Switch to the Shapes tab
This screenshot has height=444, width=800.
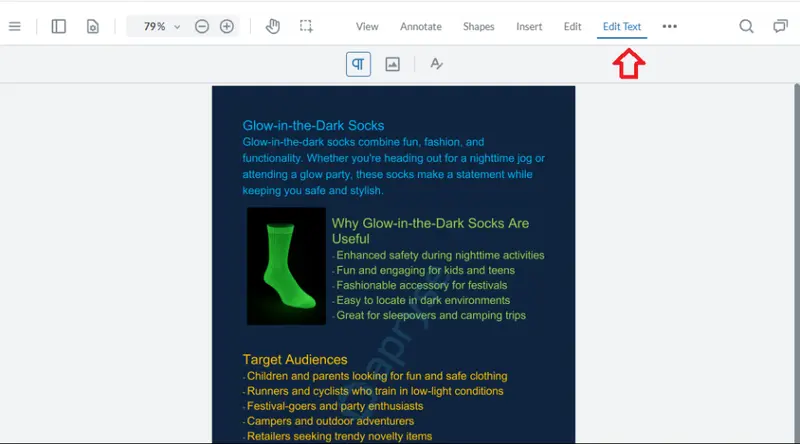[479, 27]
